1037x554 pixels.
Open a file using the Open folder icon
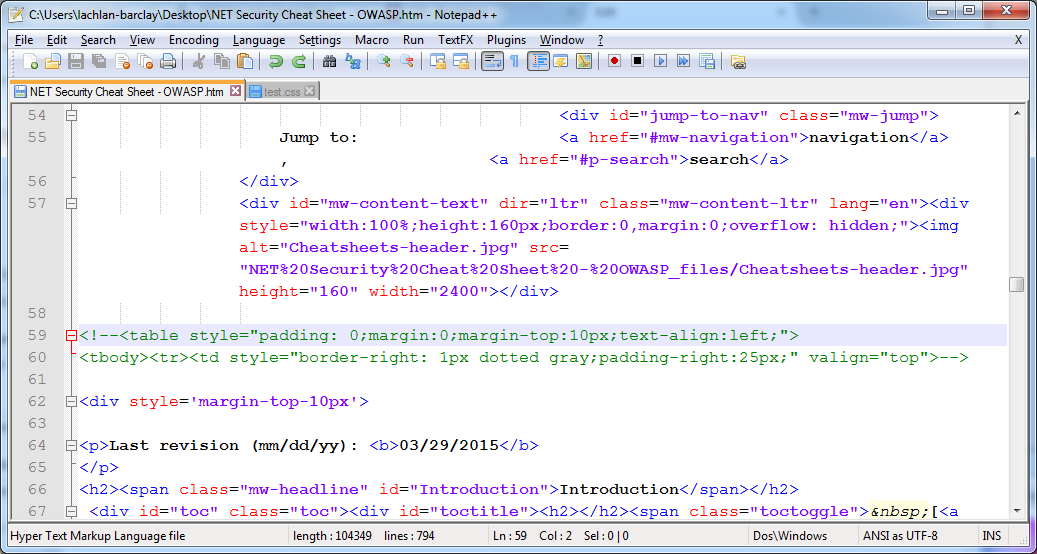(x=53, y=61)
